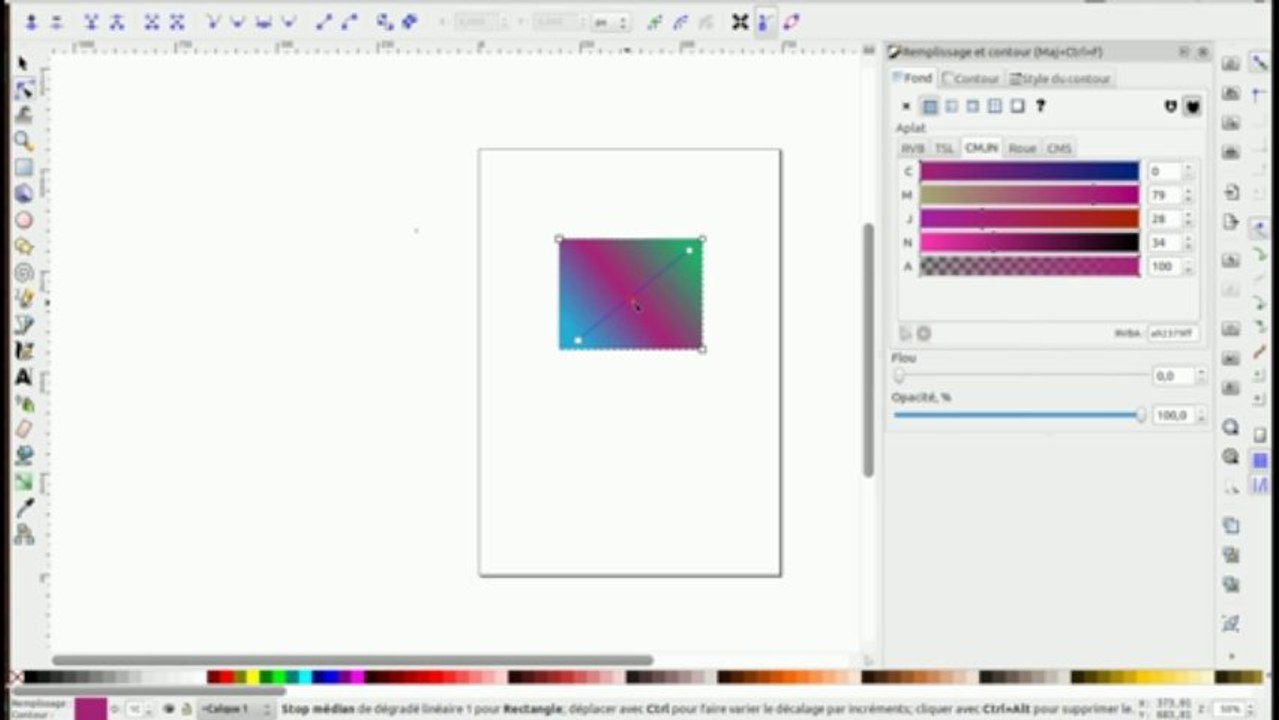Viewport: 1279px width, 720px height.
Task: Switch to the Contour tab
Action: click(x=971, y=78)
